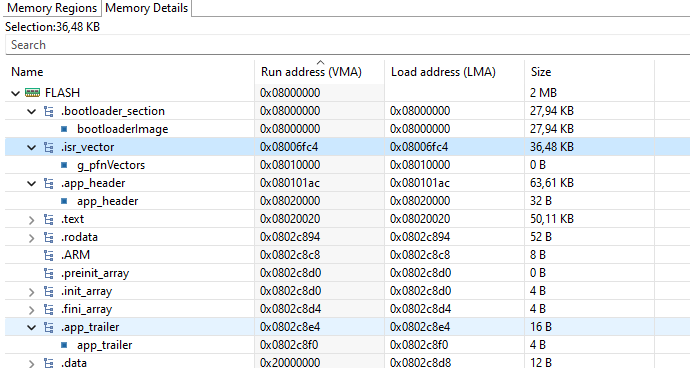Click the .bootloader_section section icon

point(48,111)
